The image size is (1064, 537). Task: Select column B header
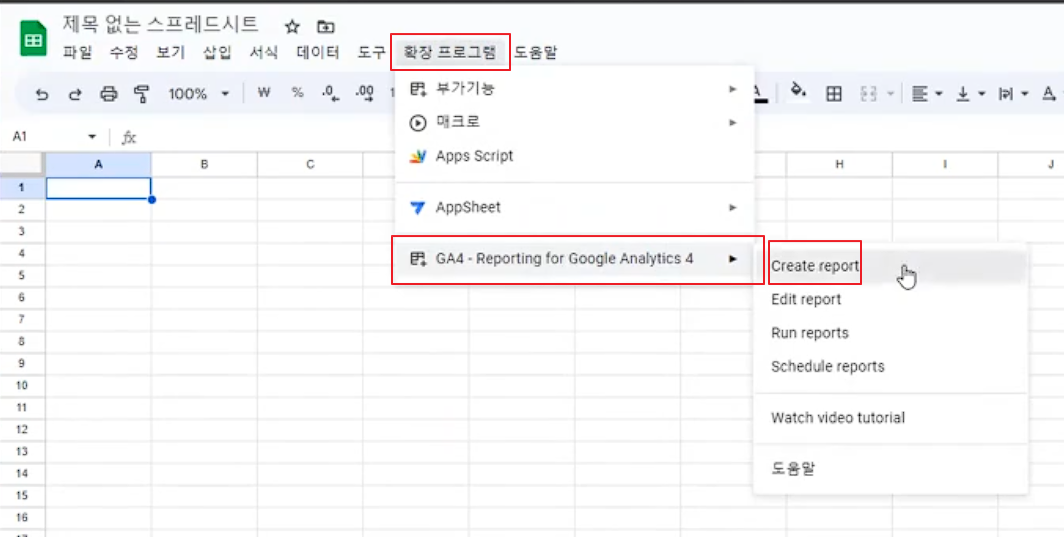pyautogui.click(x=204, y=164)
